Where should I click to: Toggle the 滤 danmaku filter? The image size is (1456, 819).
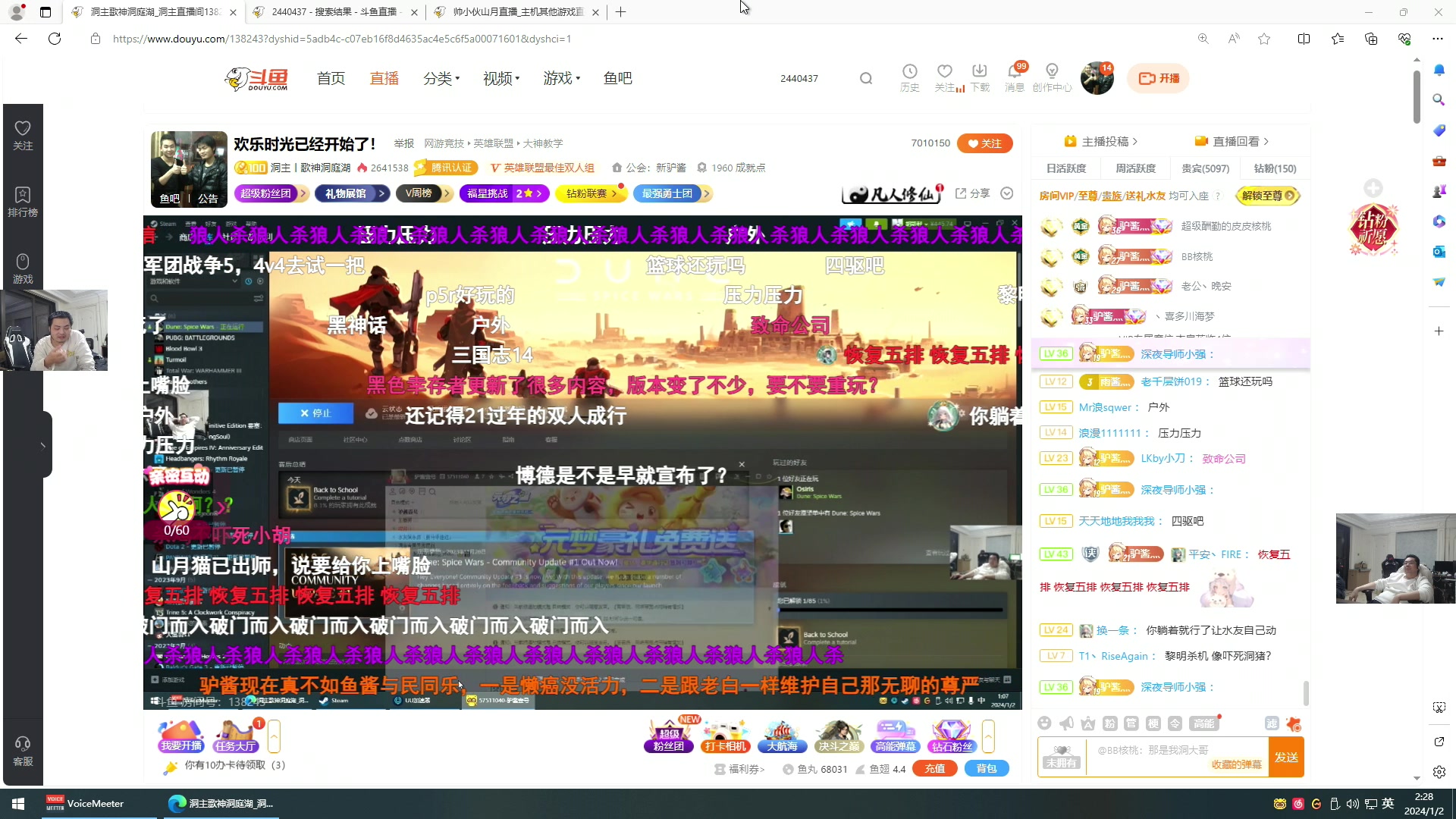pos(1272,723)
